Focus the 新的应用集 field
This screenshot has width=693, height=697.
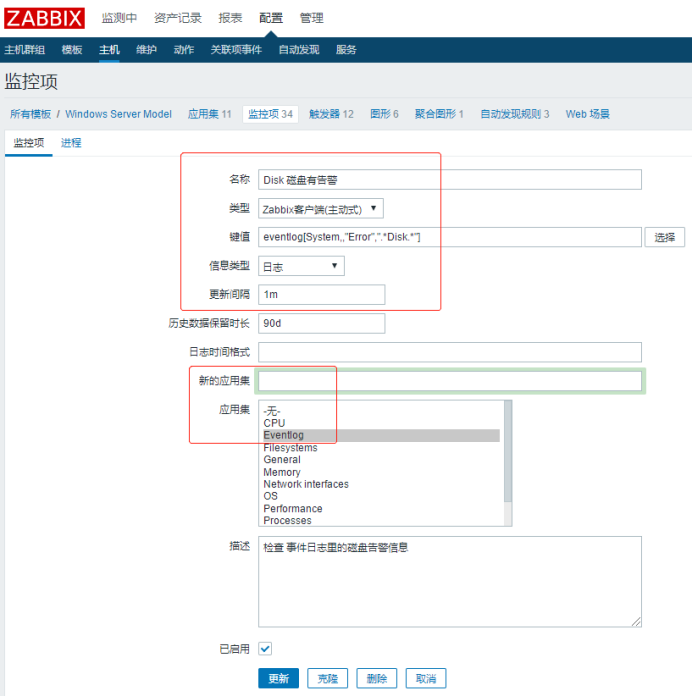click(450, 381)
